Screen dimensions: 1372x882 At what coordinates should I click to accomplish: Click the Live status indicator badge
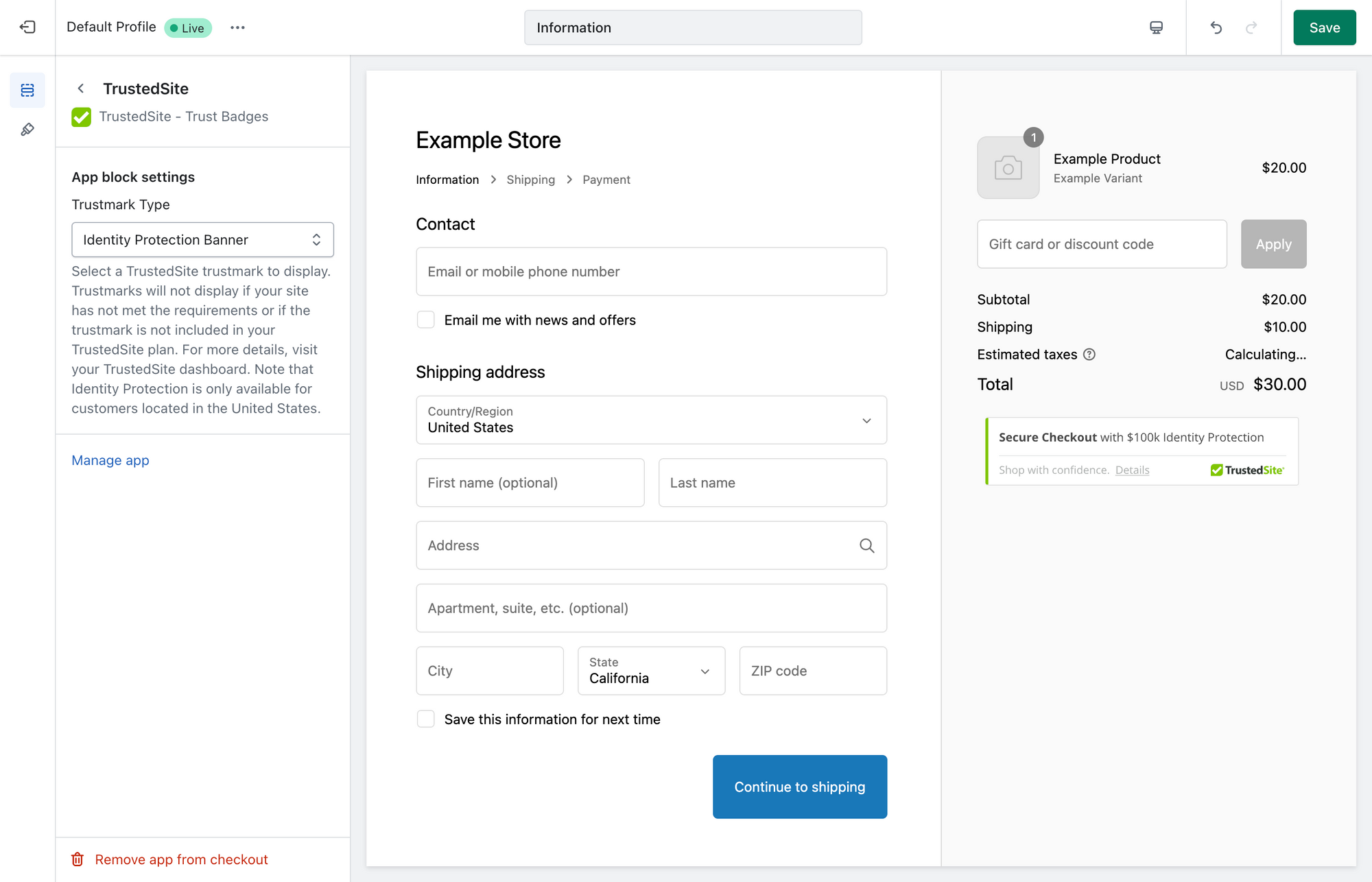(x=190, y=27)
